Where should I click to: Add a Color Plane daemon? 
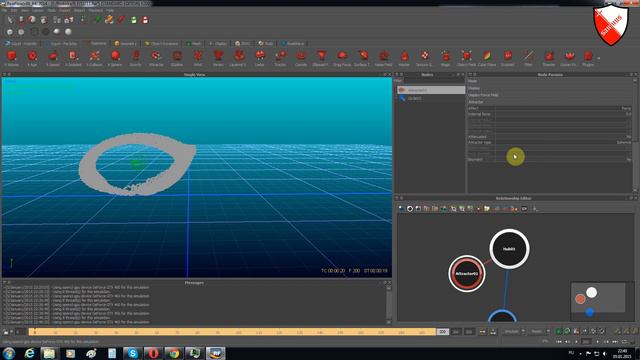[487, 58]
